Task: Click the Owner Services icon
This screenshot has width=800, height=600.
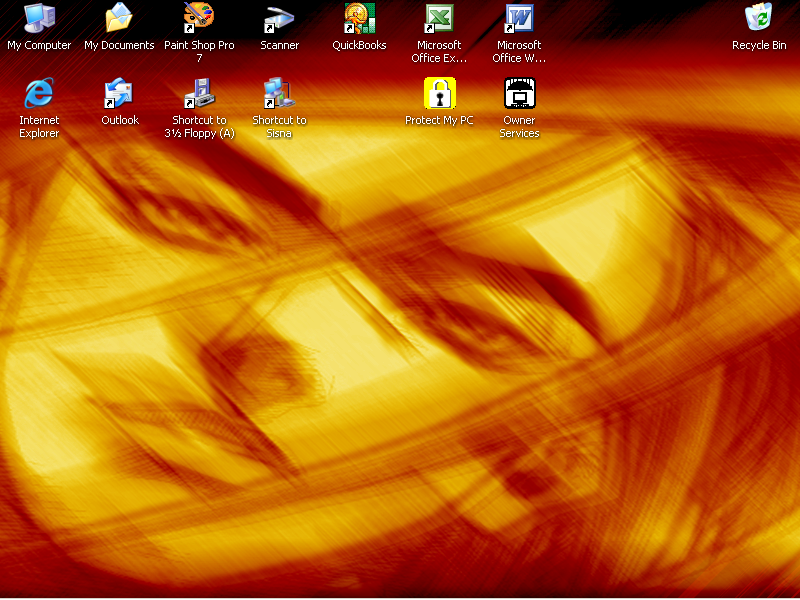Action: (x=519, y=93)
